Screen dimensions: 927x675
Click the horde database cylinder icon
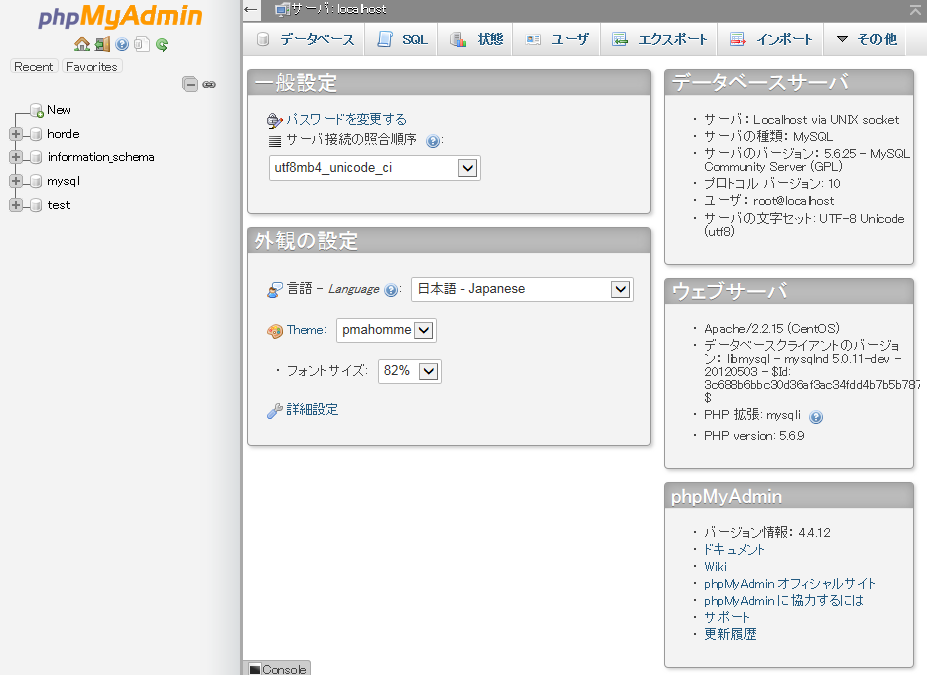click(x=36, y=134)
